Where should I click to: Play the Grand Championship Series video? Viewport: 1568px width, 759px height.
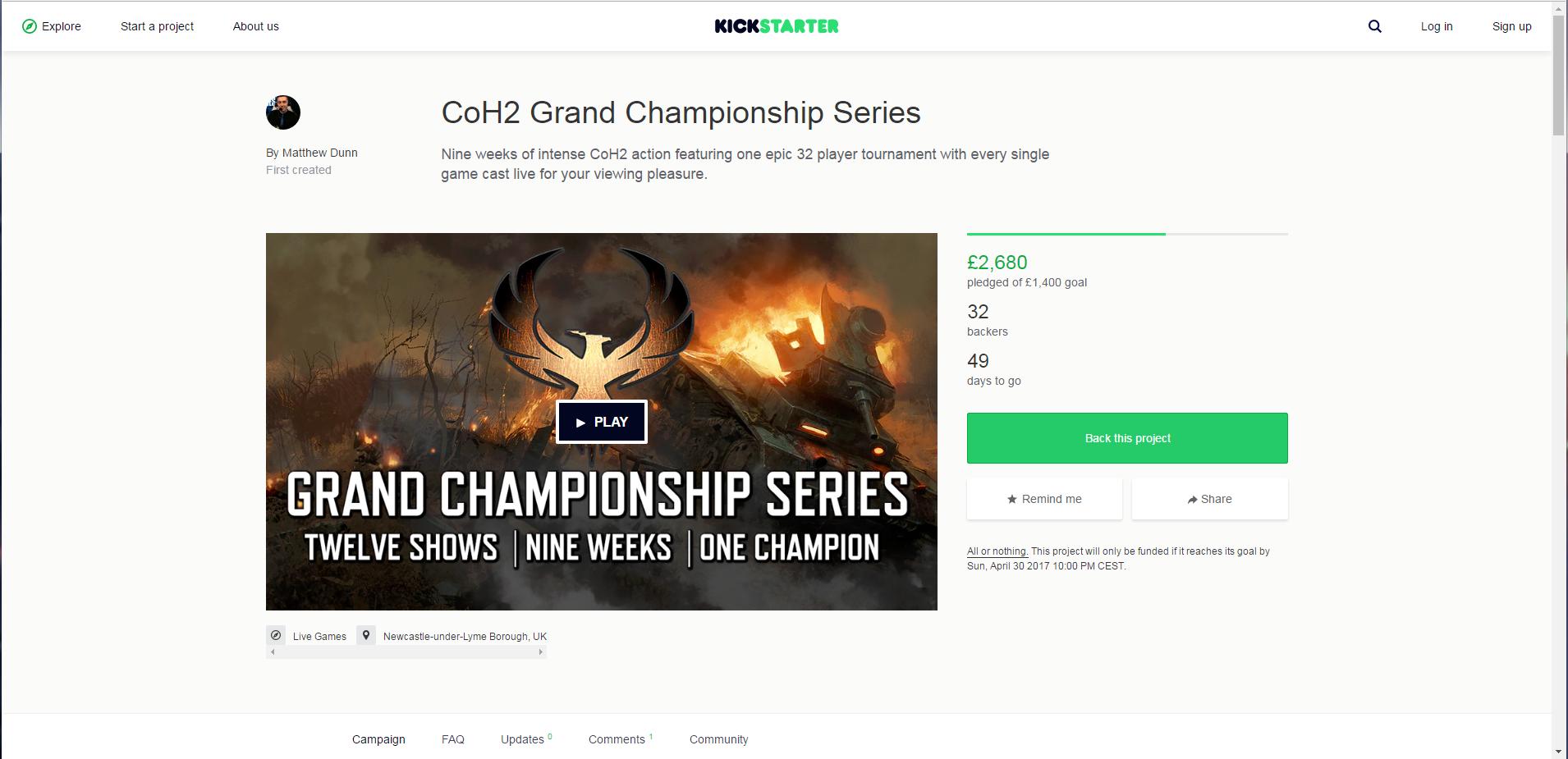602,422
